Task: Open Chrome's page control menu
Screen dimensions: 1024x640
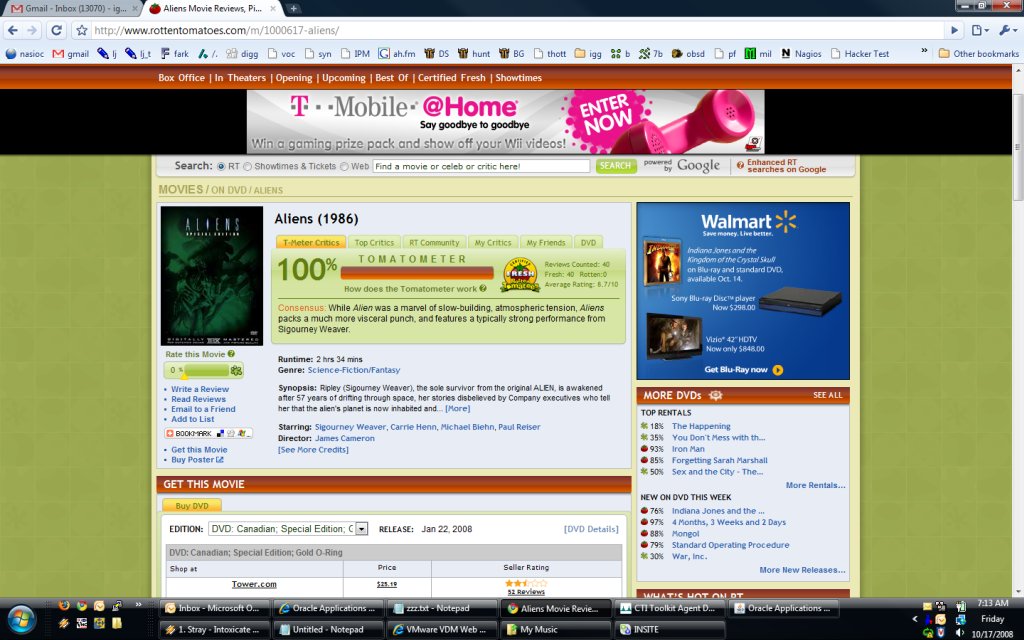Action: coord(980,30)
